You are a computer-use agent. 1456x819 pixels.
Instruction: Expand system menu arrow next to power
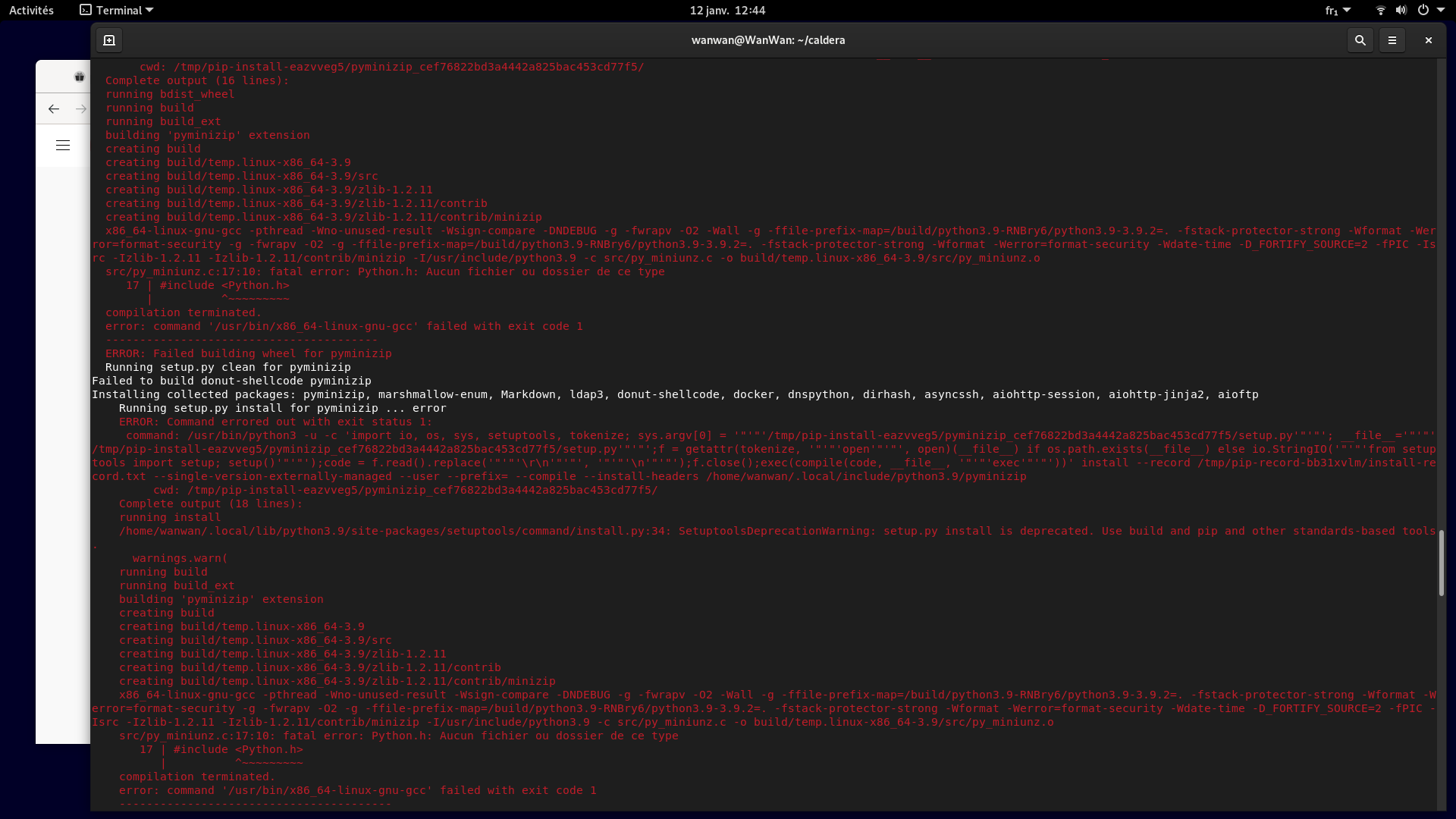(x=1440, y=11)
